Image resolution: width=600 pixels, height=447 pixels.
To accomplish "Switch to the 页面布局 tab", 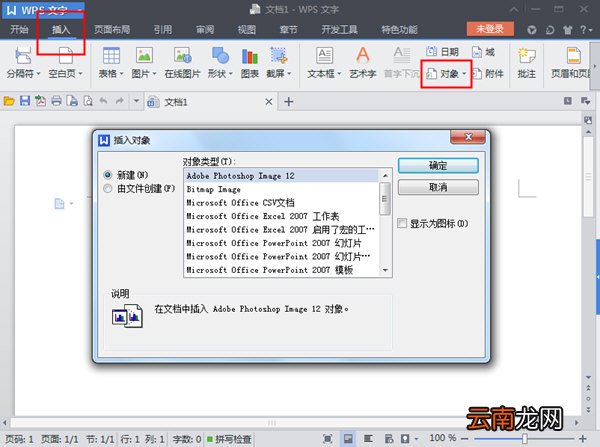I will coord(112,29).
